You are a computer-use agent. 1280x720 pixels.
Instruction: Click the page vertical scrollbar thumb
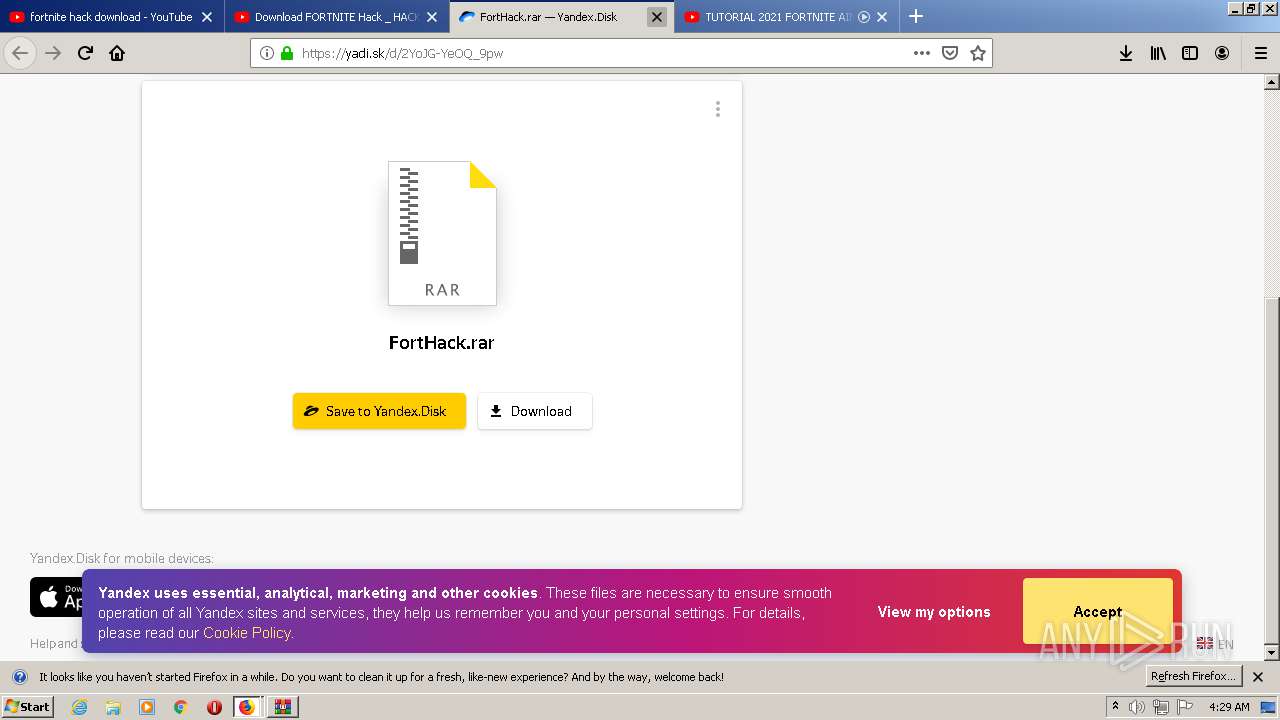pos(1272,470)
